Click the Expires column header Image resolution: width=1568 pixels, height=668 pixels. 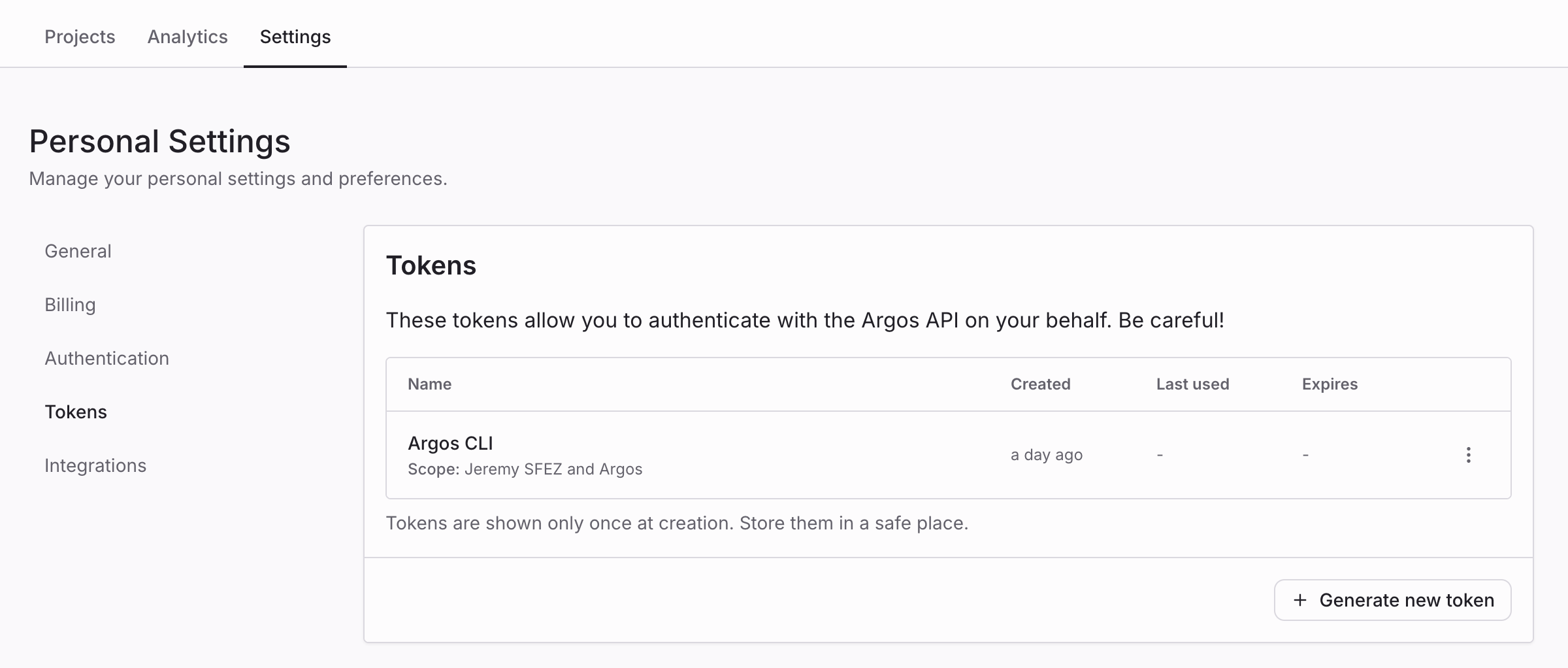pos(1330,384)
